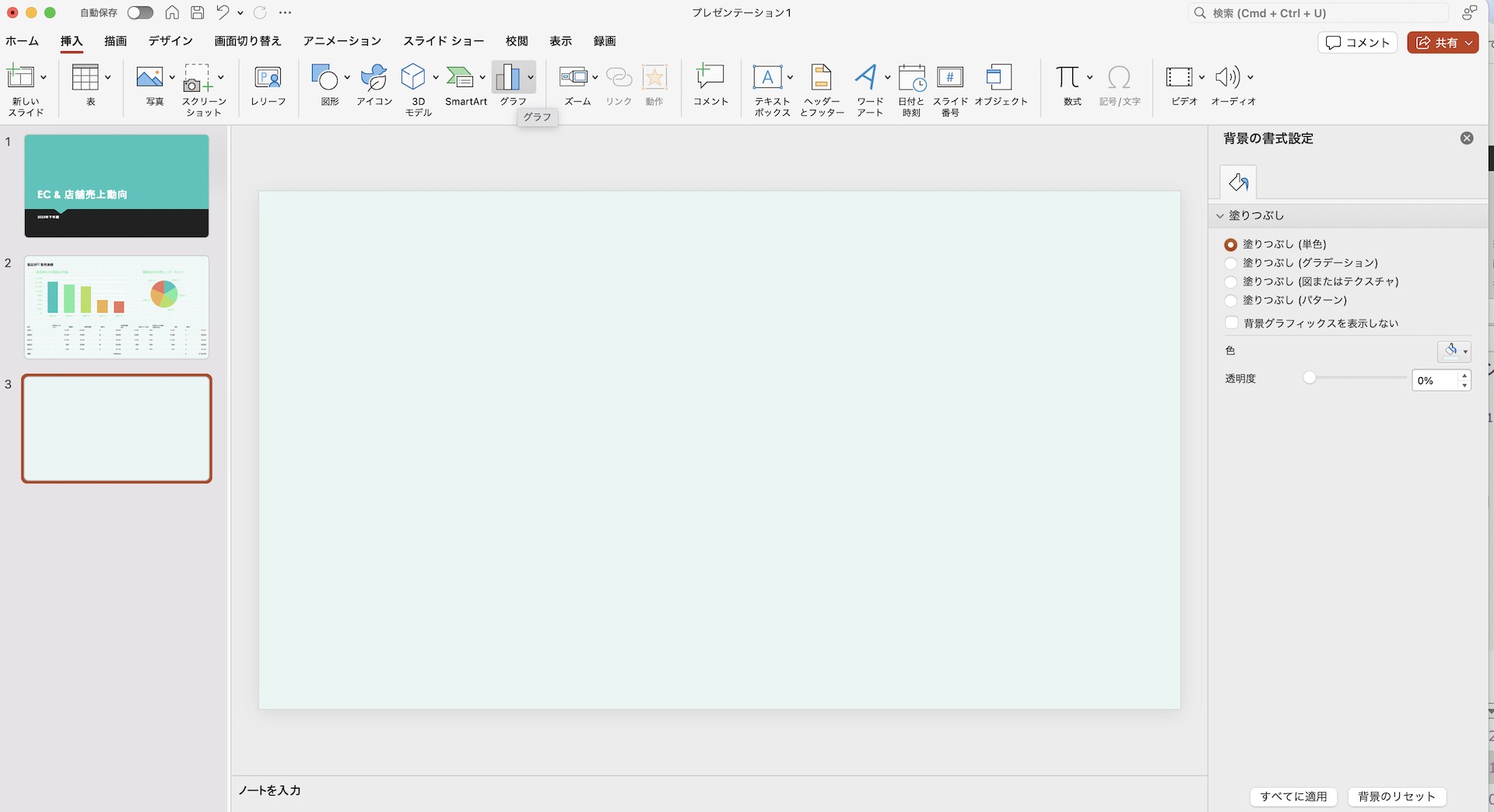Click the search field (検索)
This screenshot has height=812, width=1494.
(1319, 13)
